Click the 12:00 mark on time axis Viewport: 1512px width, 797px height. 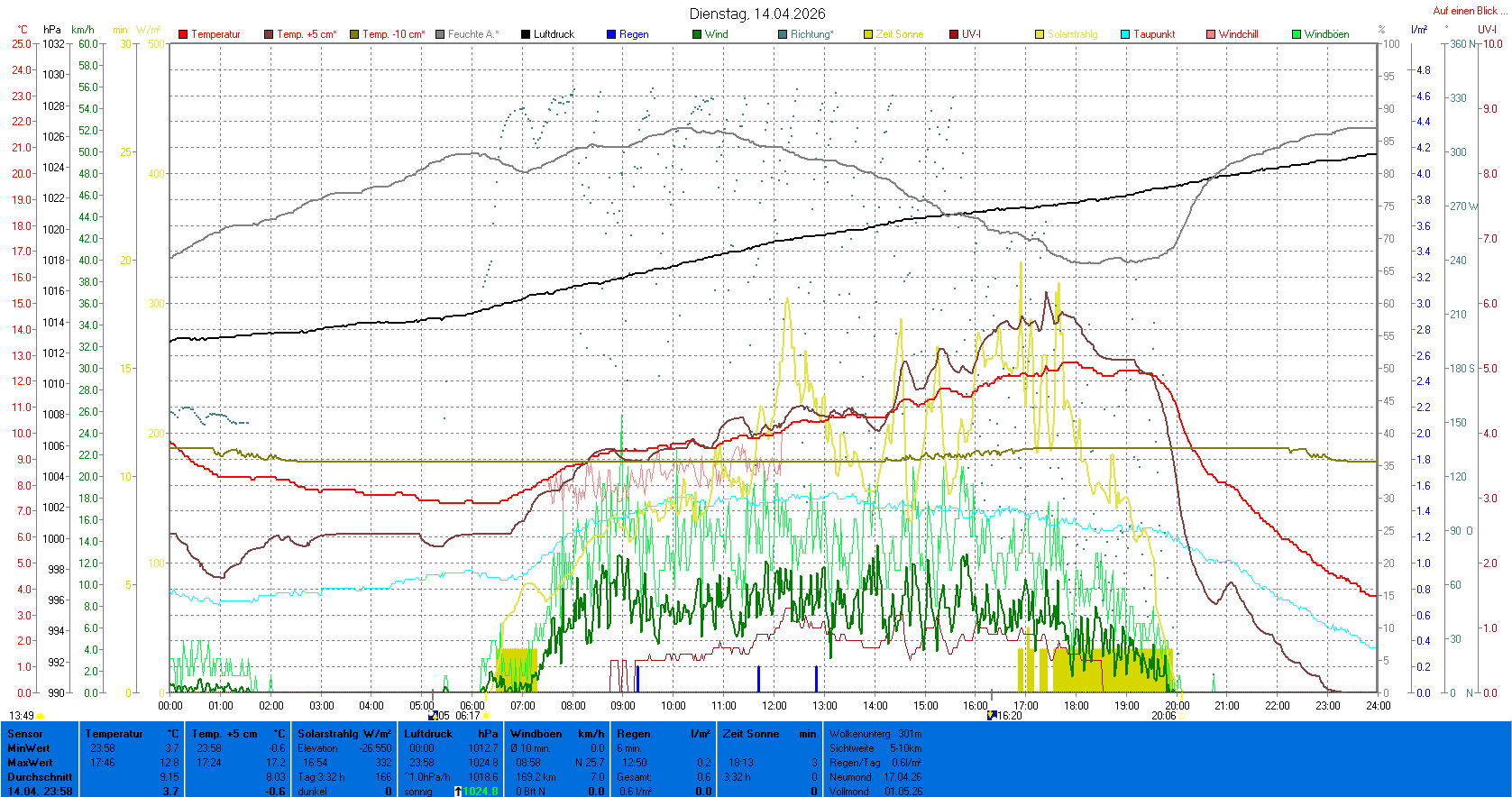[774, 706]
